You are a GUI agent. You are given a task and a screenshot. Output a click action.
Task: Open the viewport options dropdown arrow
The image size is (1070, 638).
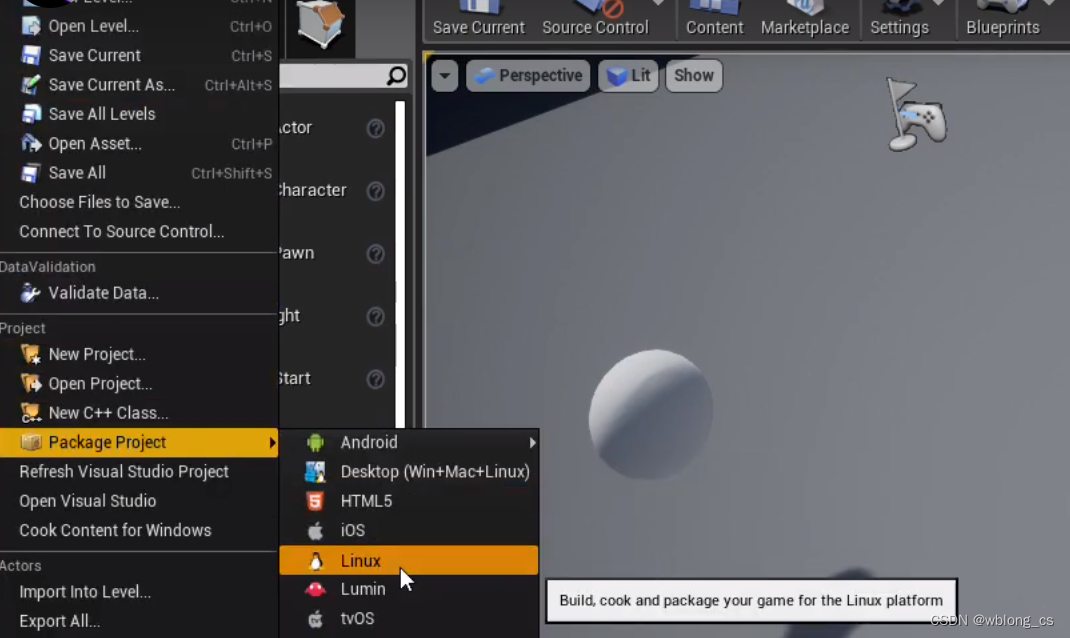[x=445, y=76]
